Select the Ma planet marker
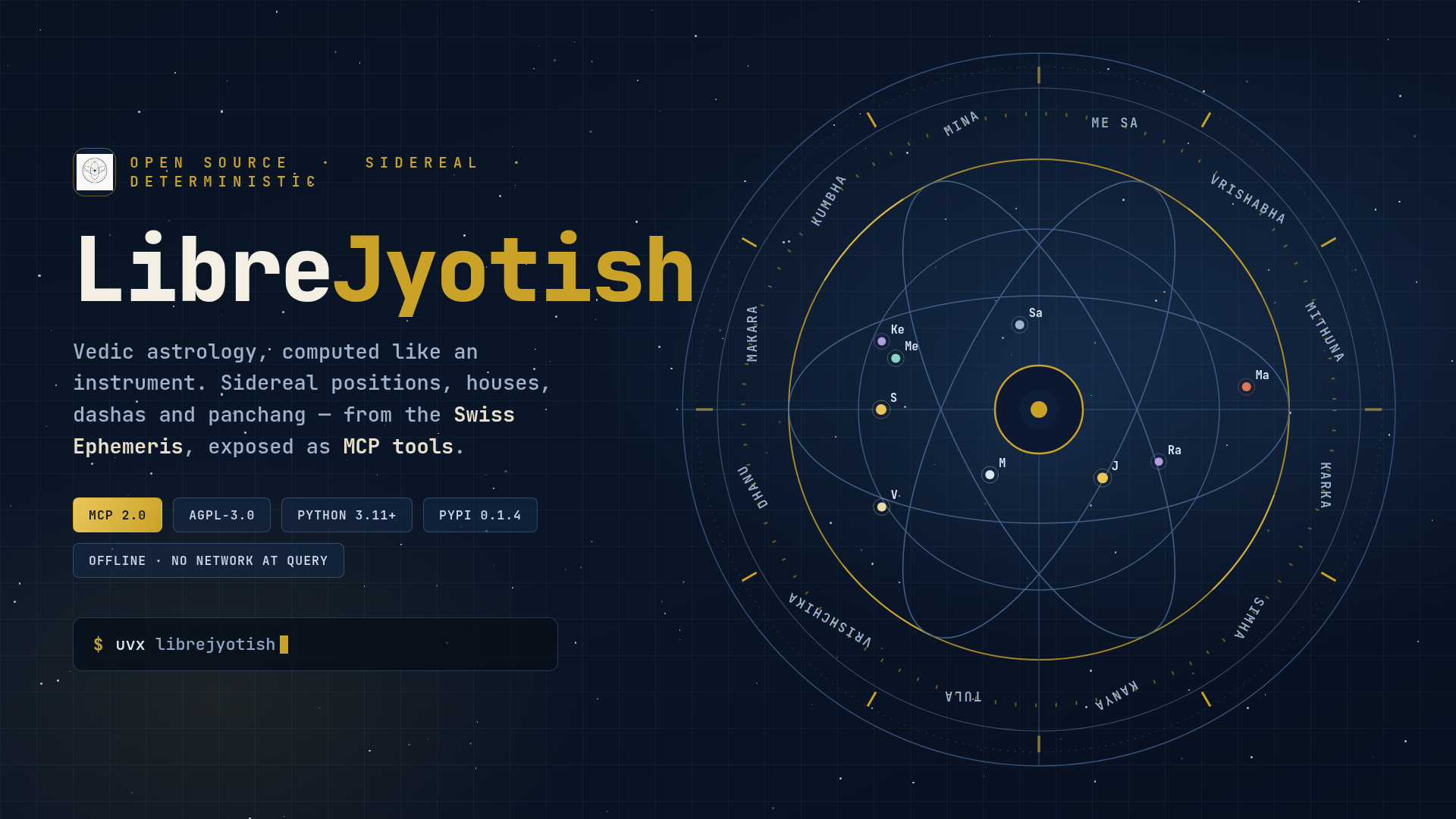1456x819 pixels. tap(1246, 387)
